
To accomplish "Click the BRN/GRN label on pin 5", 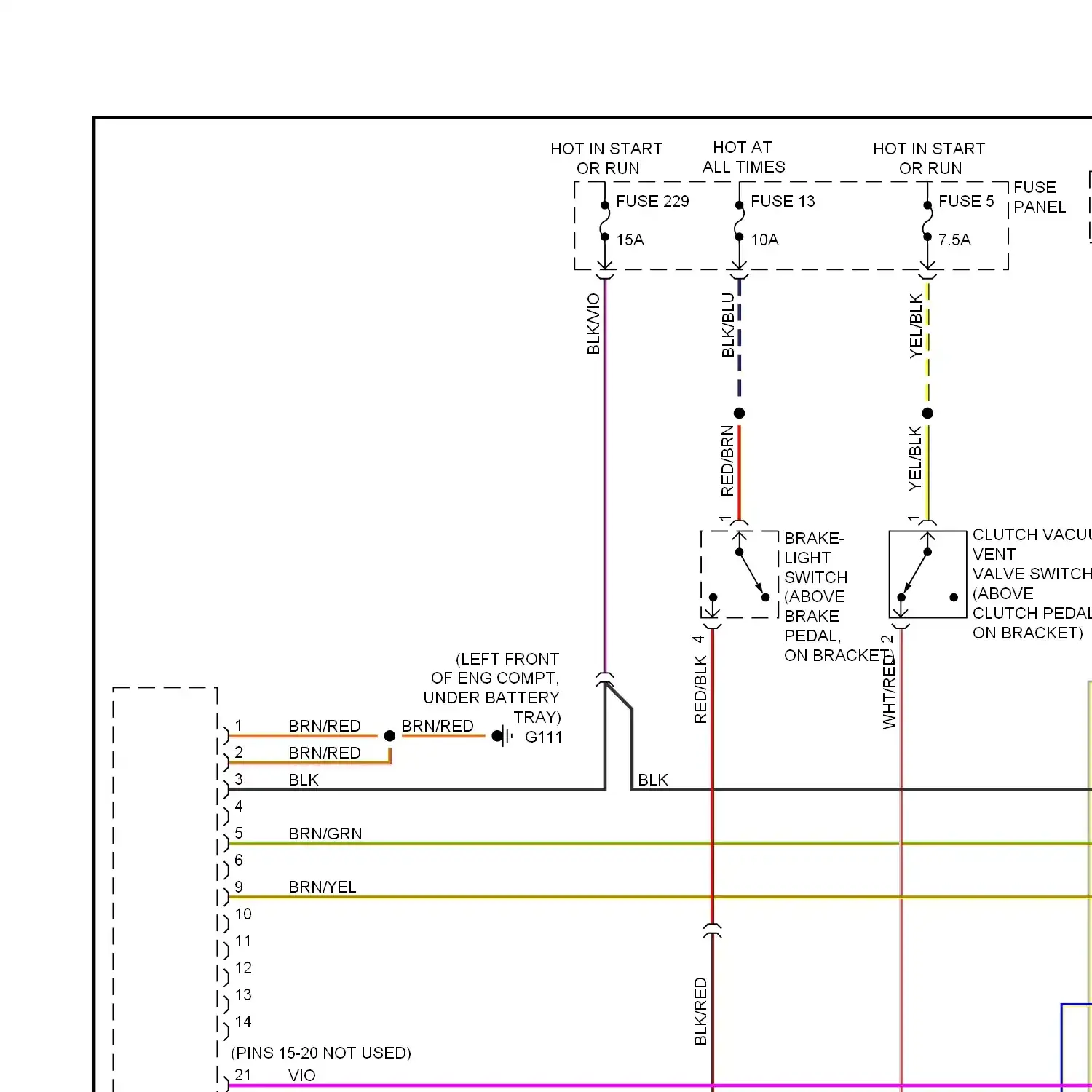I will 325,834.
